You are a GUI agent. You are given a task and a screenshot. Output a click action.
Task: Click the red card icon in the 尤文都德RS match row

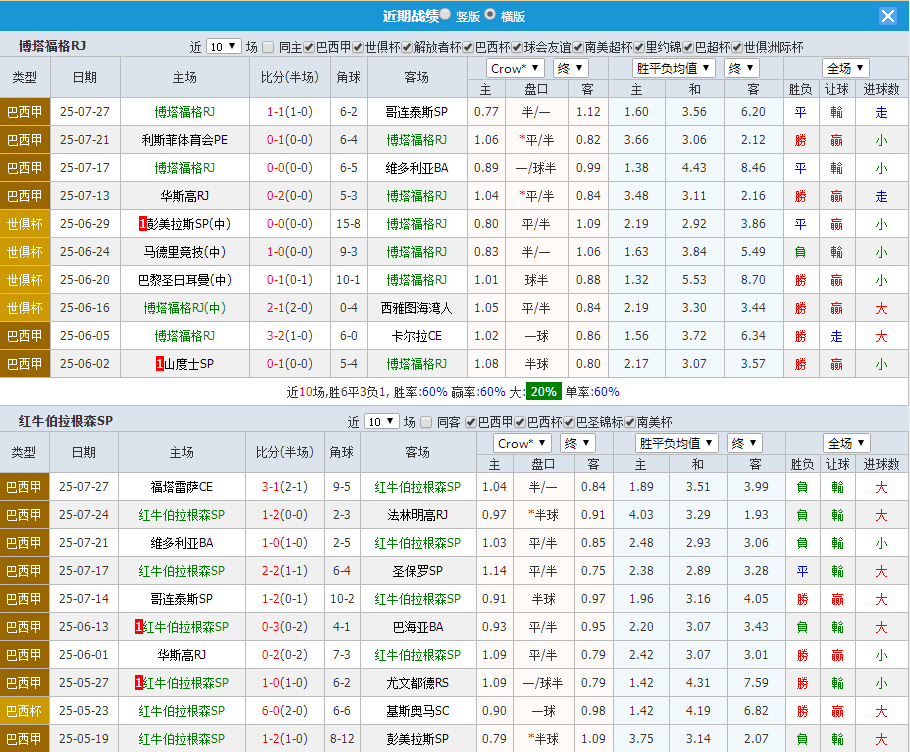[139, 683]
